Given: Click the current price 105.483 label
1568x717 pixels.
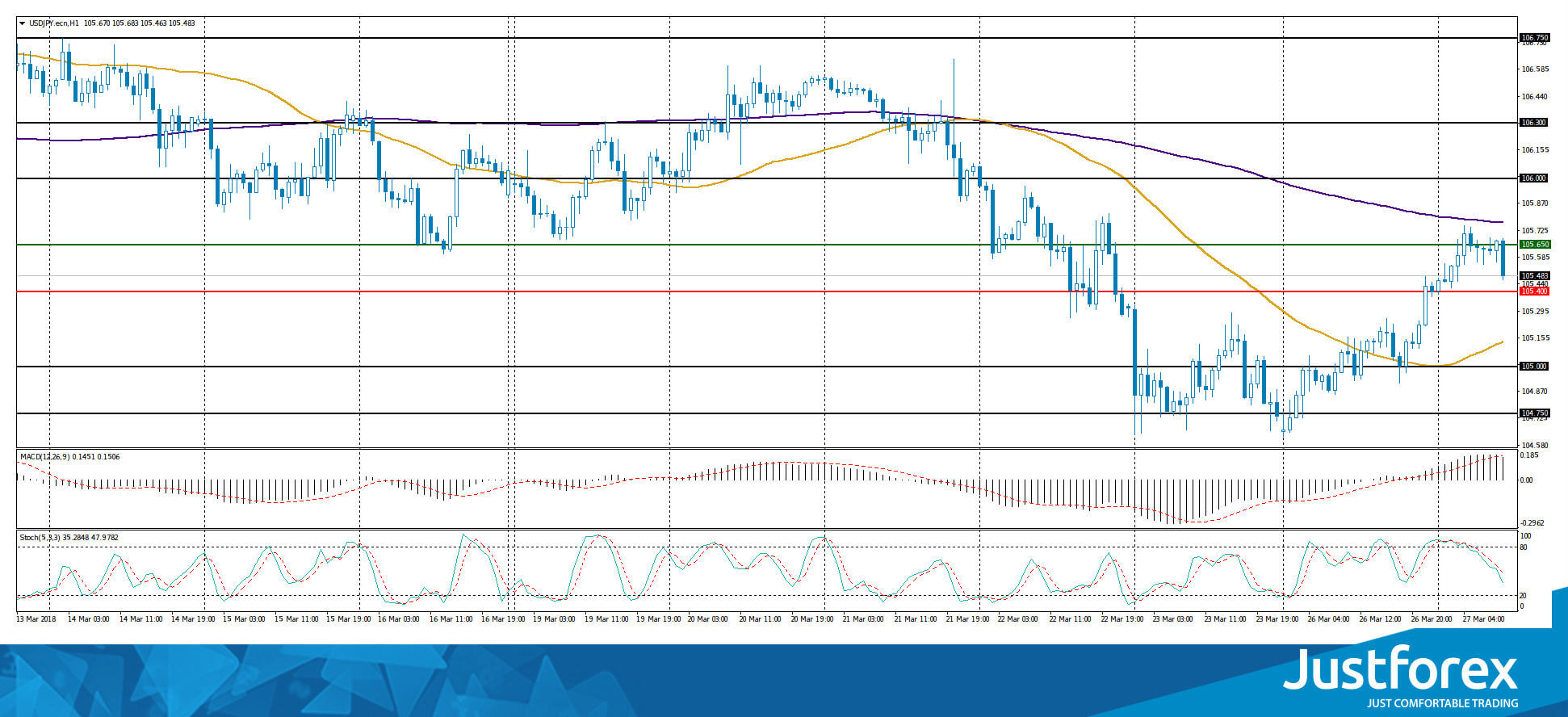Looking at the screenshot, I should [1534, 276].
